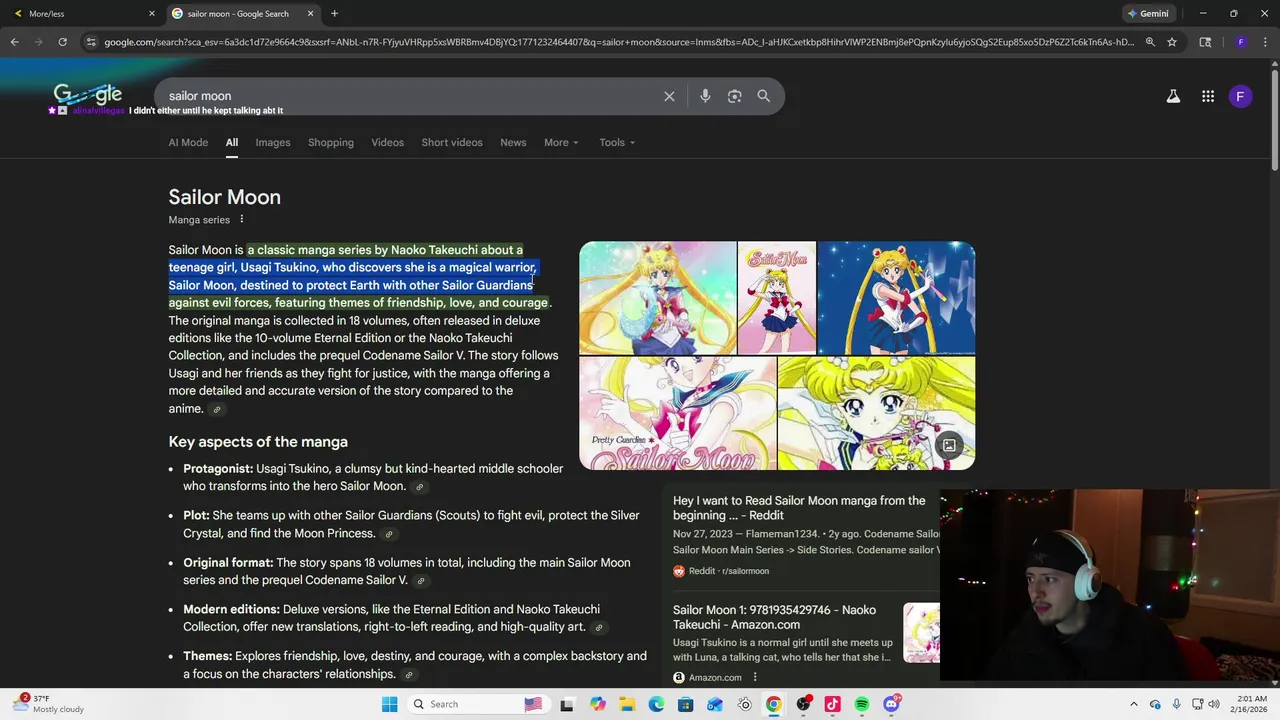Switch to the Short videos tab
1280x720 pixels.
(x=452, y=142)
